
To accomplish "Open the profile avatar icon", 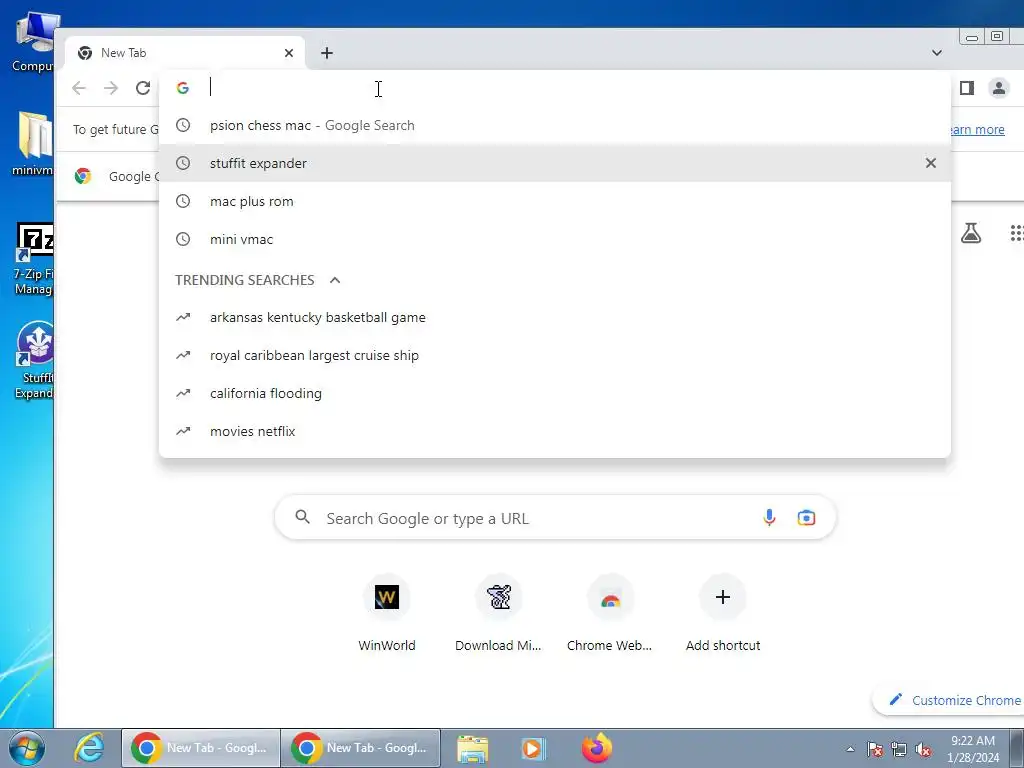I will coord(999,88).
